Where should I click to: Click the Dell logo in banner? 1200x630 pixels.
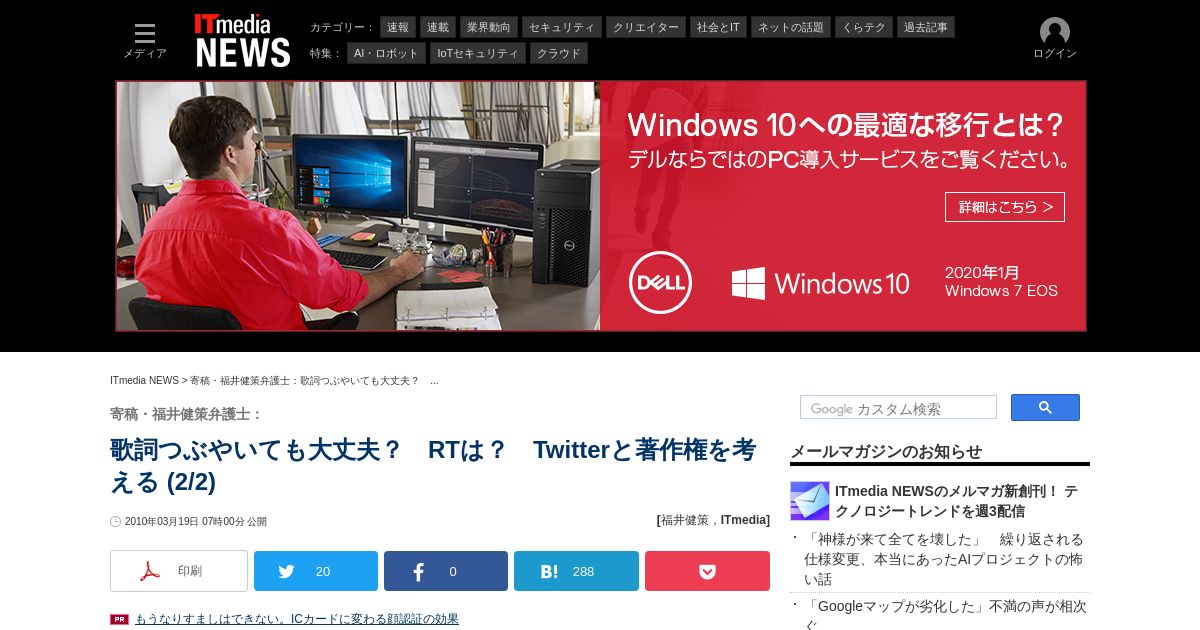(660, 282)
